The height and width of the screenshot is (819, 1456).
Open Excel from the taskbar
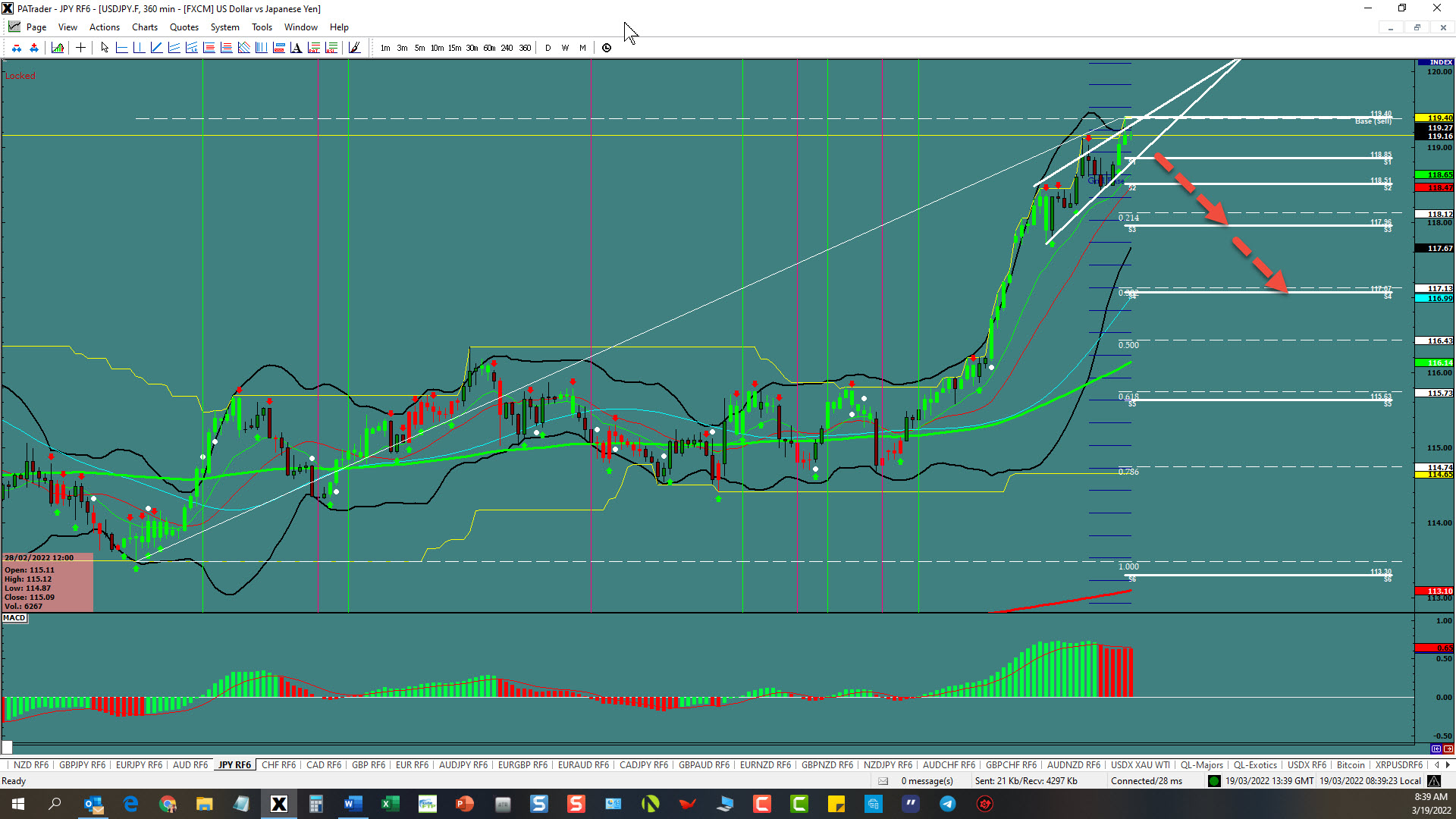click(390, 804)
